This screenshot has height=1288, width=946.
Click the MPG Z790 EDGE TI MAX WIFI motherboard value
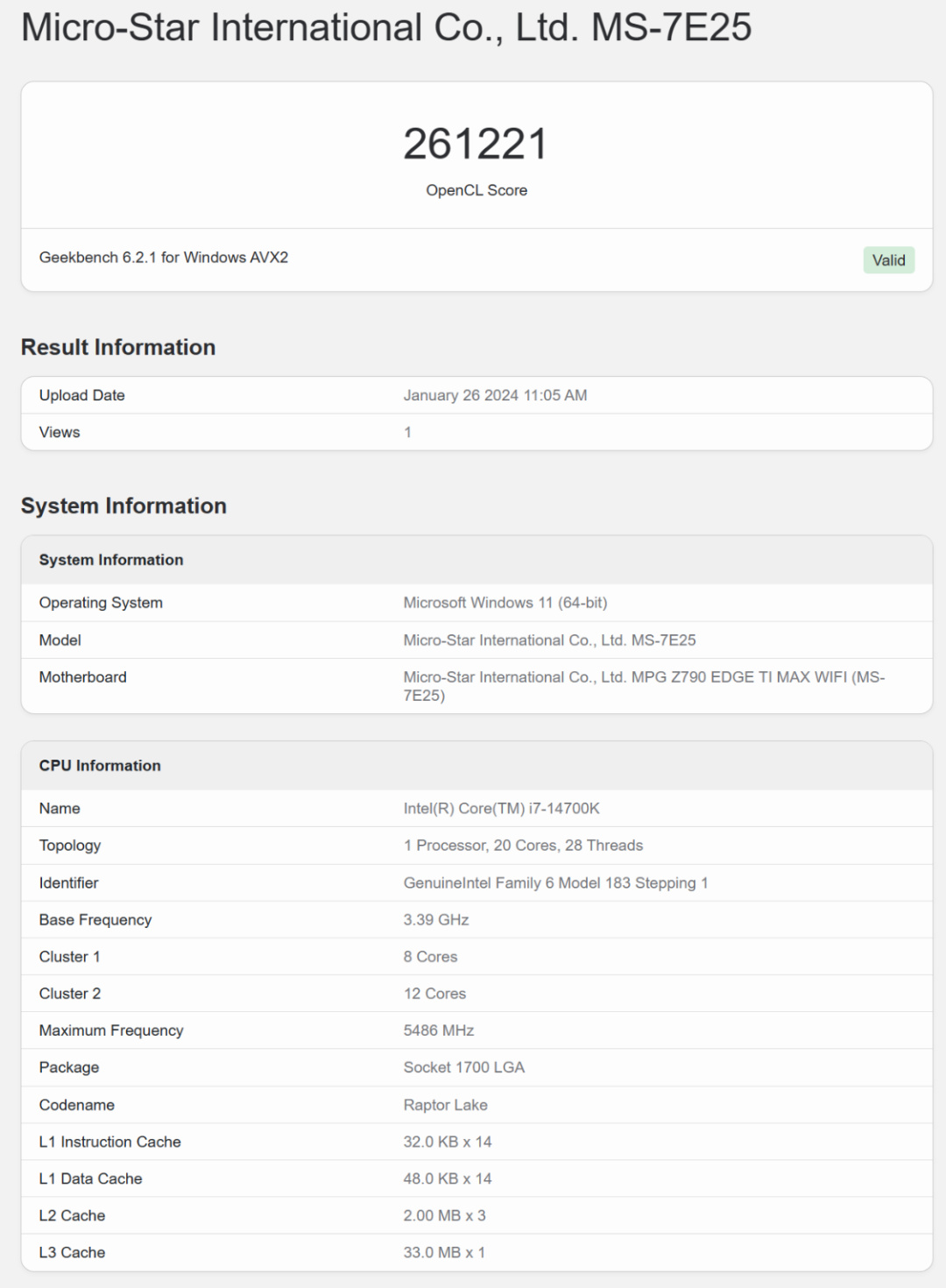[644, 677]
